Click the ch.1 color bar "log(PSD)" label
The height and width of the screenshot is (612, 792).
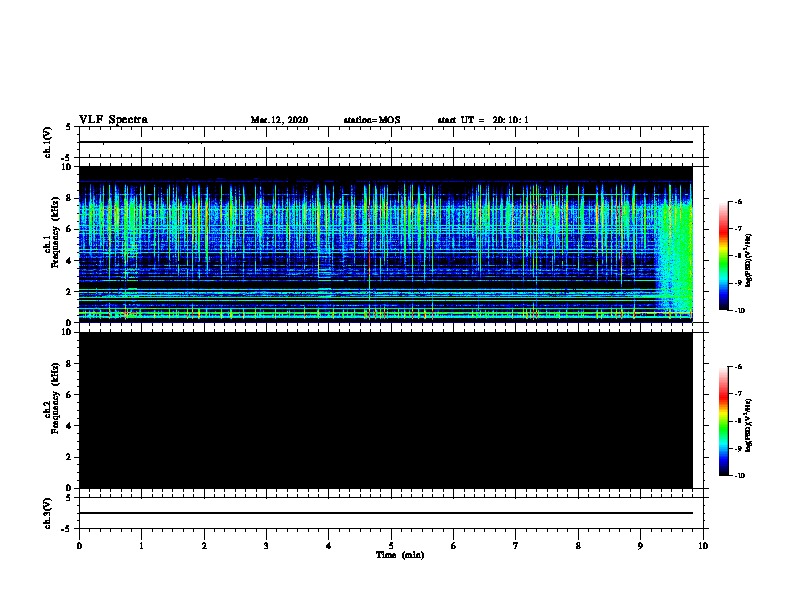pyautogui.click(x=748, y=261)
